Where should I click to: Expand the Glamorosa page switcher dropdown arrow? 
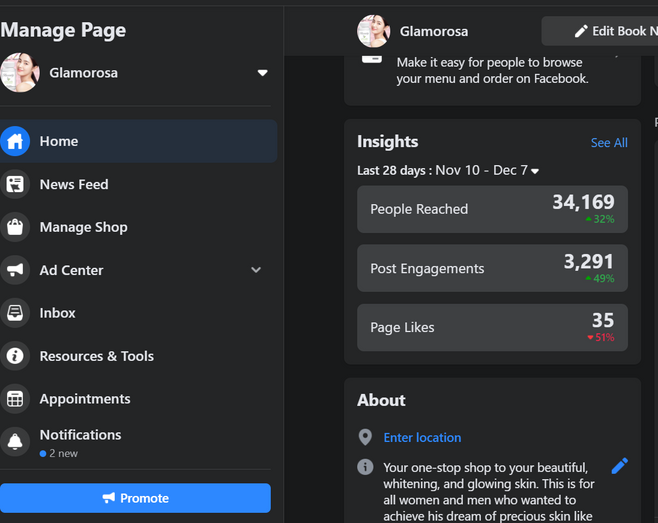click(x=263, y=73)
